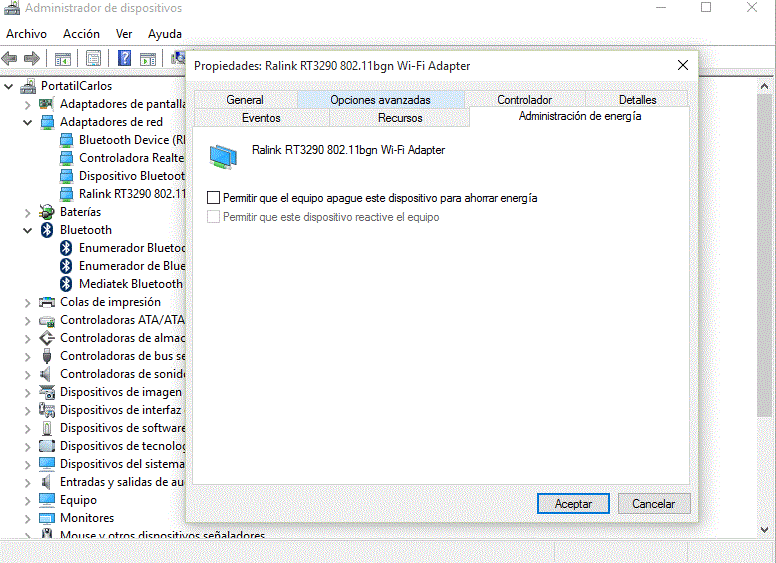The image size is (776, 563).
Task: Click the Aceptar button
Action: (573, 504)
